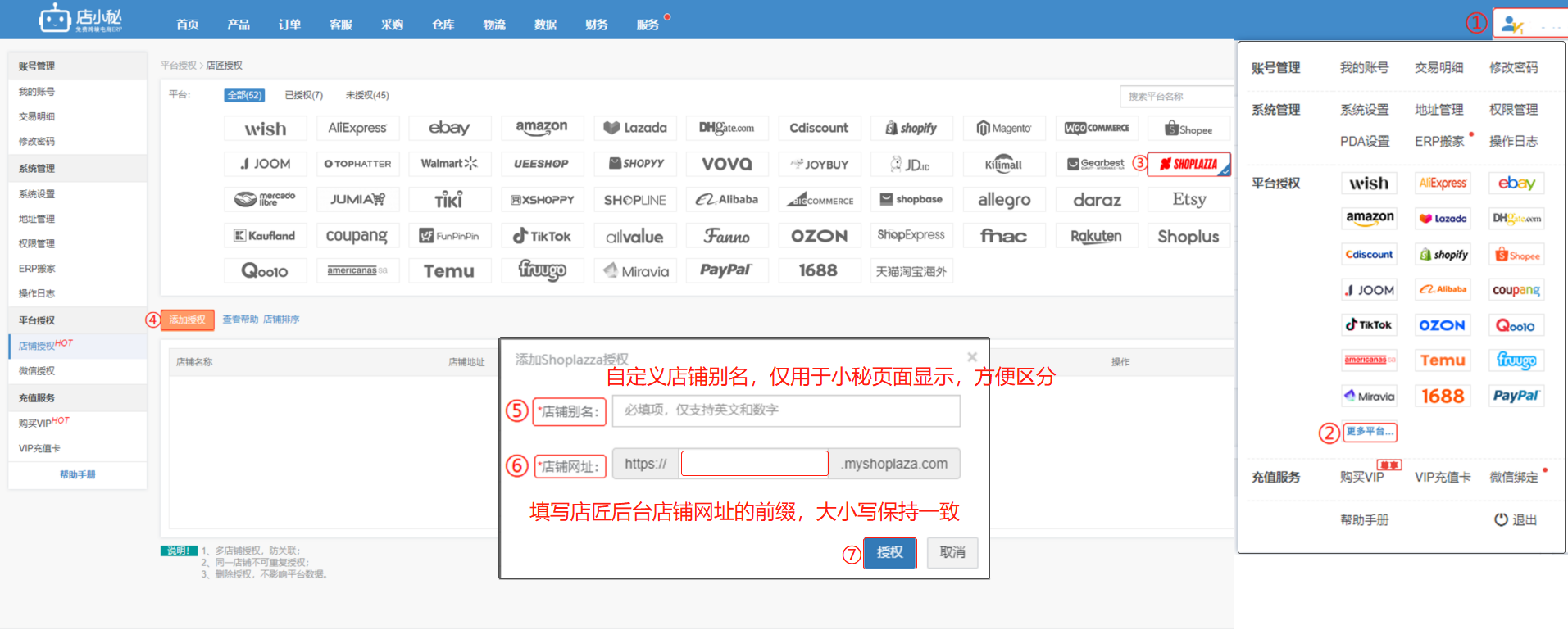Image resolution: width=1568 pixels, height=630 pixels.
Task: Click PDA设置 in the dropdown panel
Action: 1365,142
